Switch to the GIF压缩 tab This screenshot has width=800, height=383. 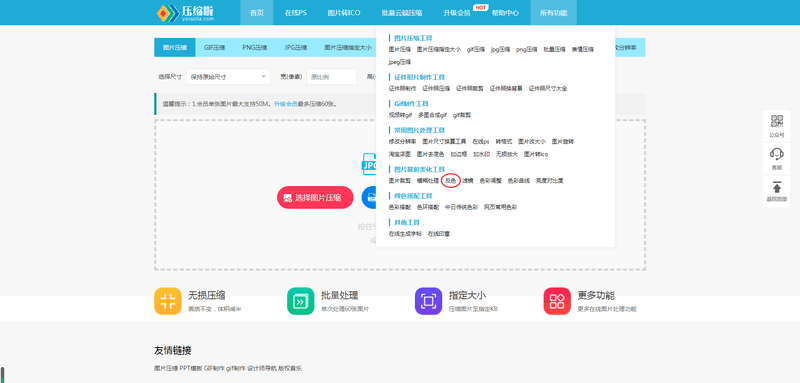pyautogui.click(x=215, y=47)
